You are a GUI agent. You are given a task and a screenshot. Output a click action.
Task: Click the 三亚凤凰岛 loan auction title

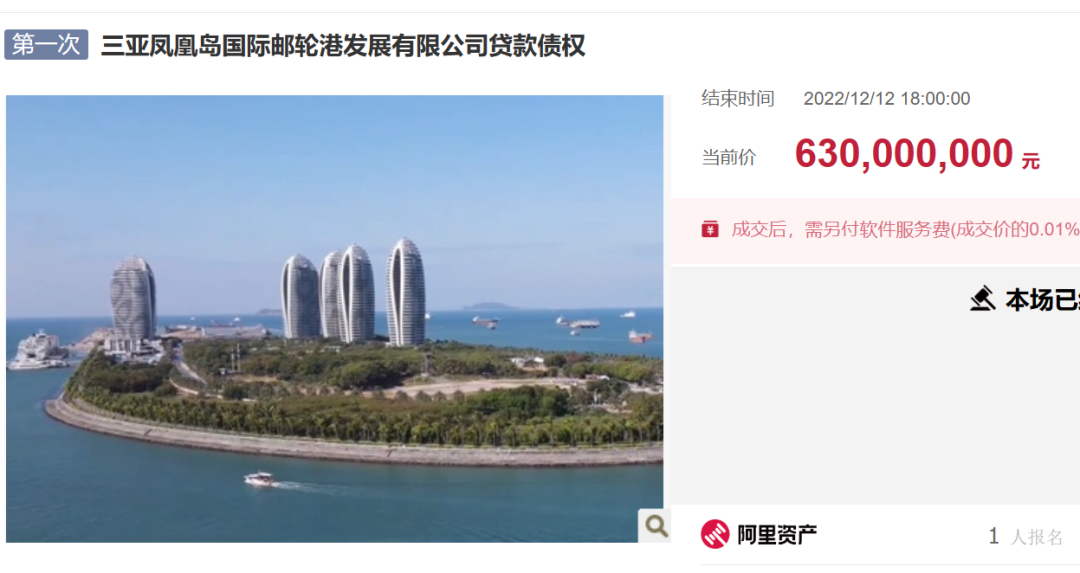[343, 46]
